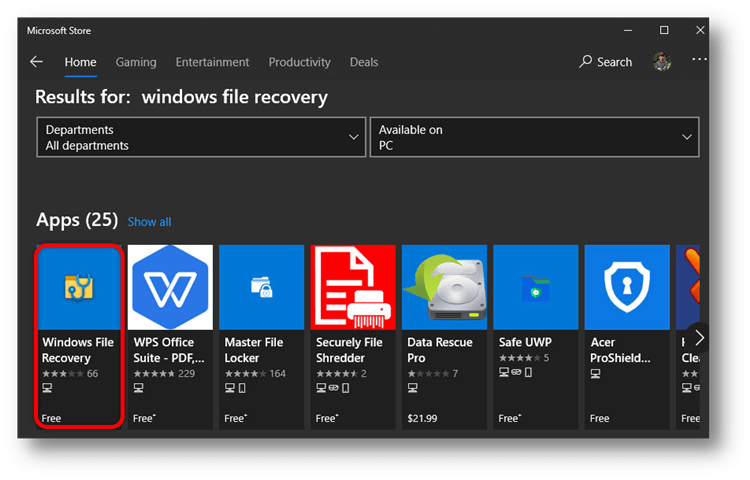This screenshot has height=480, width=750.
Task: Open the Safe UWP app icon
Action: 536,287
